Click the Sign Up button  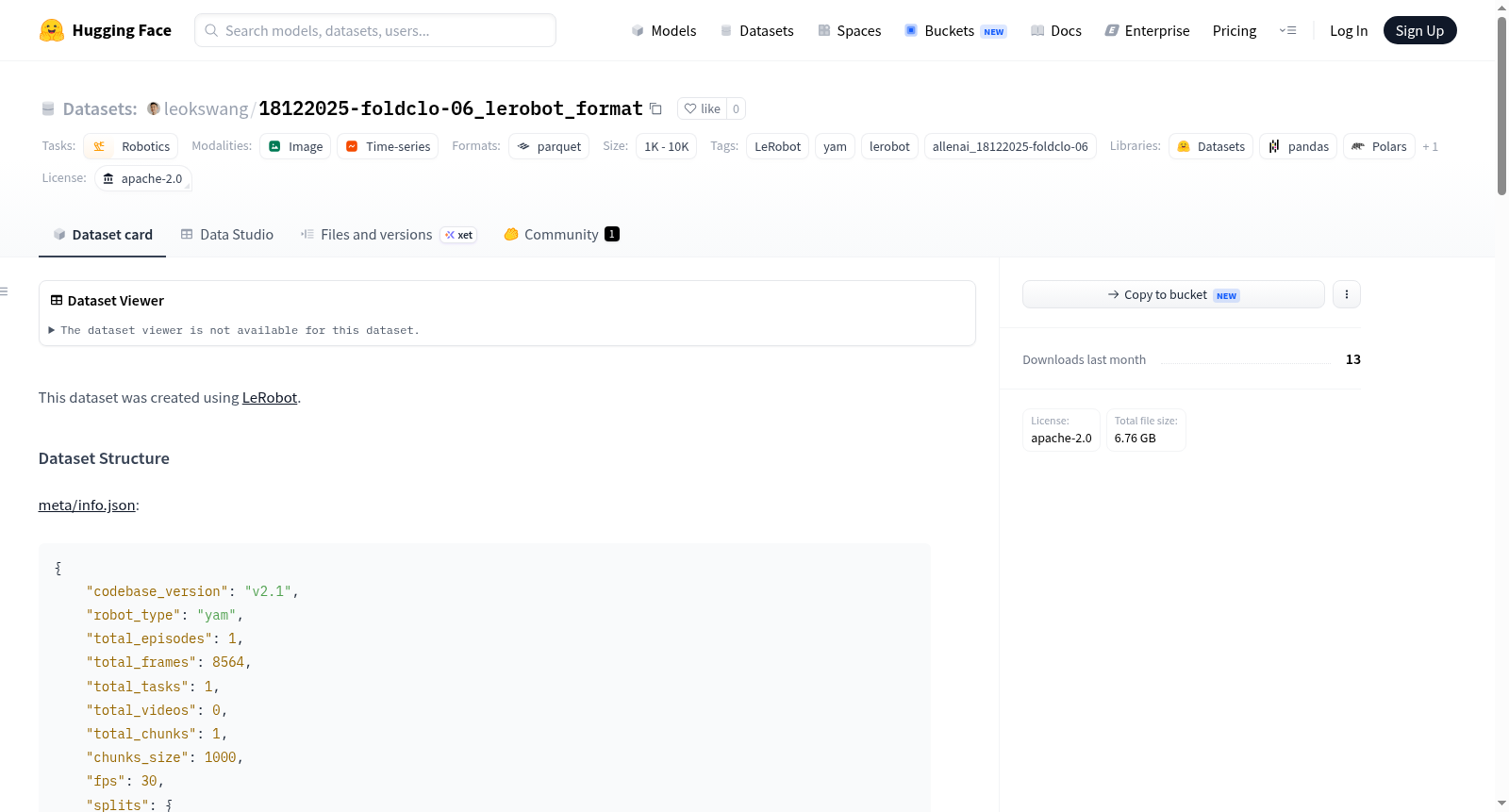(1419, 30)
